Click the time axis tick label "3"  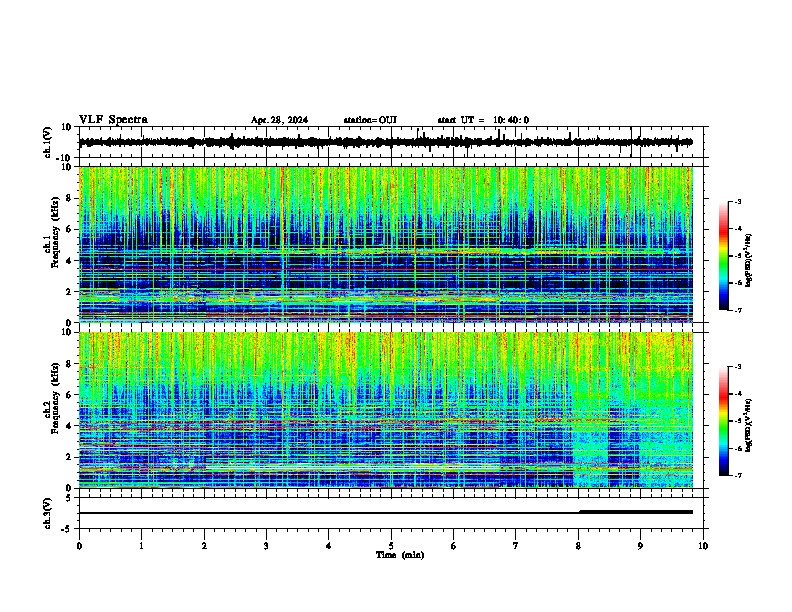266,546
